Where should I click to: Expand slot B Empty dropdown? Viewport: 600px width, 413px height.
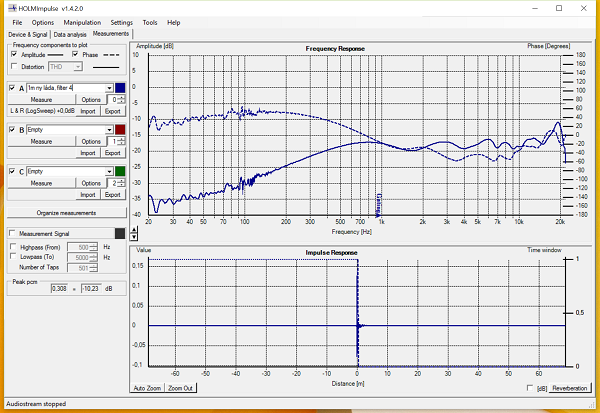(x=109, y=130)
